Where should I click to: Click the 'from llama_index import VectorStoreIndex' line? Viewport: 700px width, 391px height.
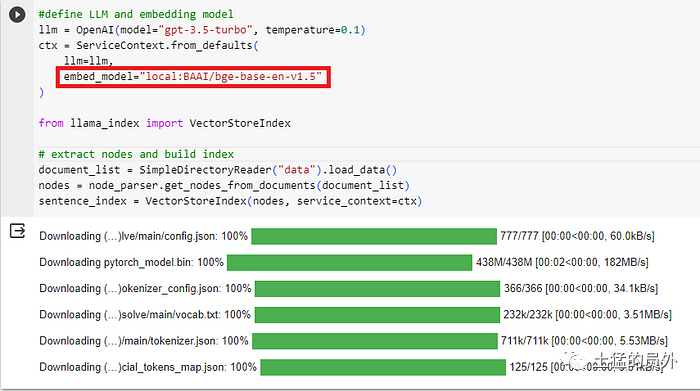click(x=164, y=123)
